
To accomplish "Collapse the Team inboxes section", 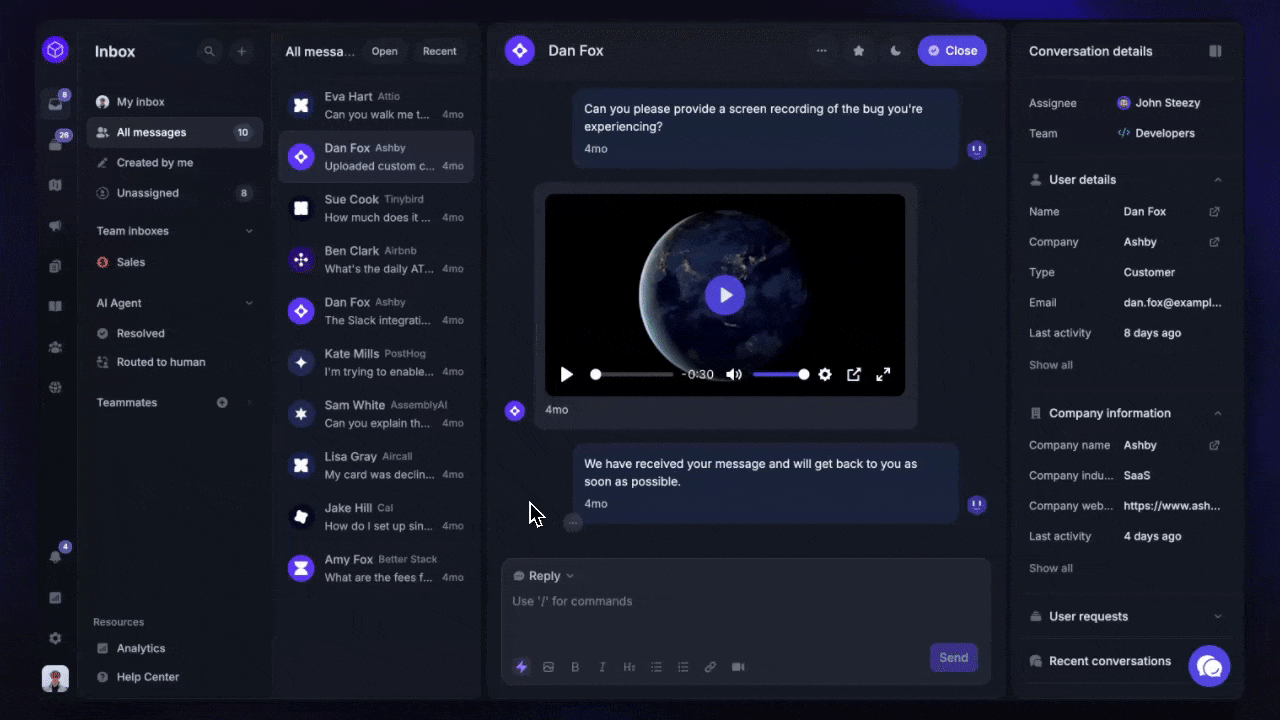I will pyautogui.click(x=249, y=231).
